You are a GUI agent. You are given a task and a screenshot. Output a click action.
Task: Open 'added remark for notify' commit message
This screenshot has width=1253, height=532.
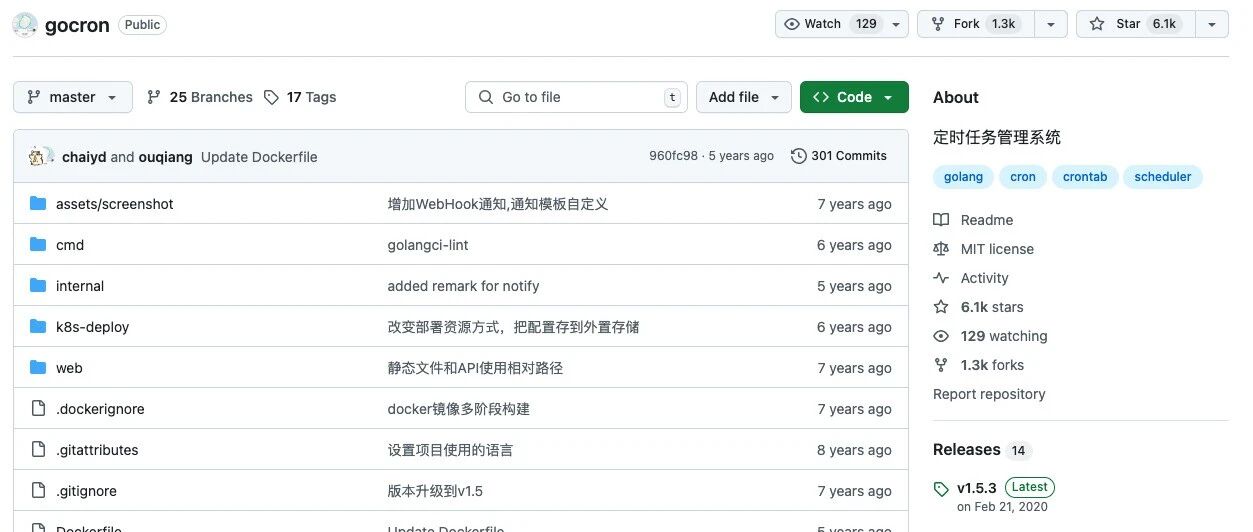point(463,286)
